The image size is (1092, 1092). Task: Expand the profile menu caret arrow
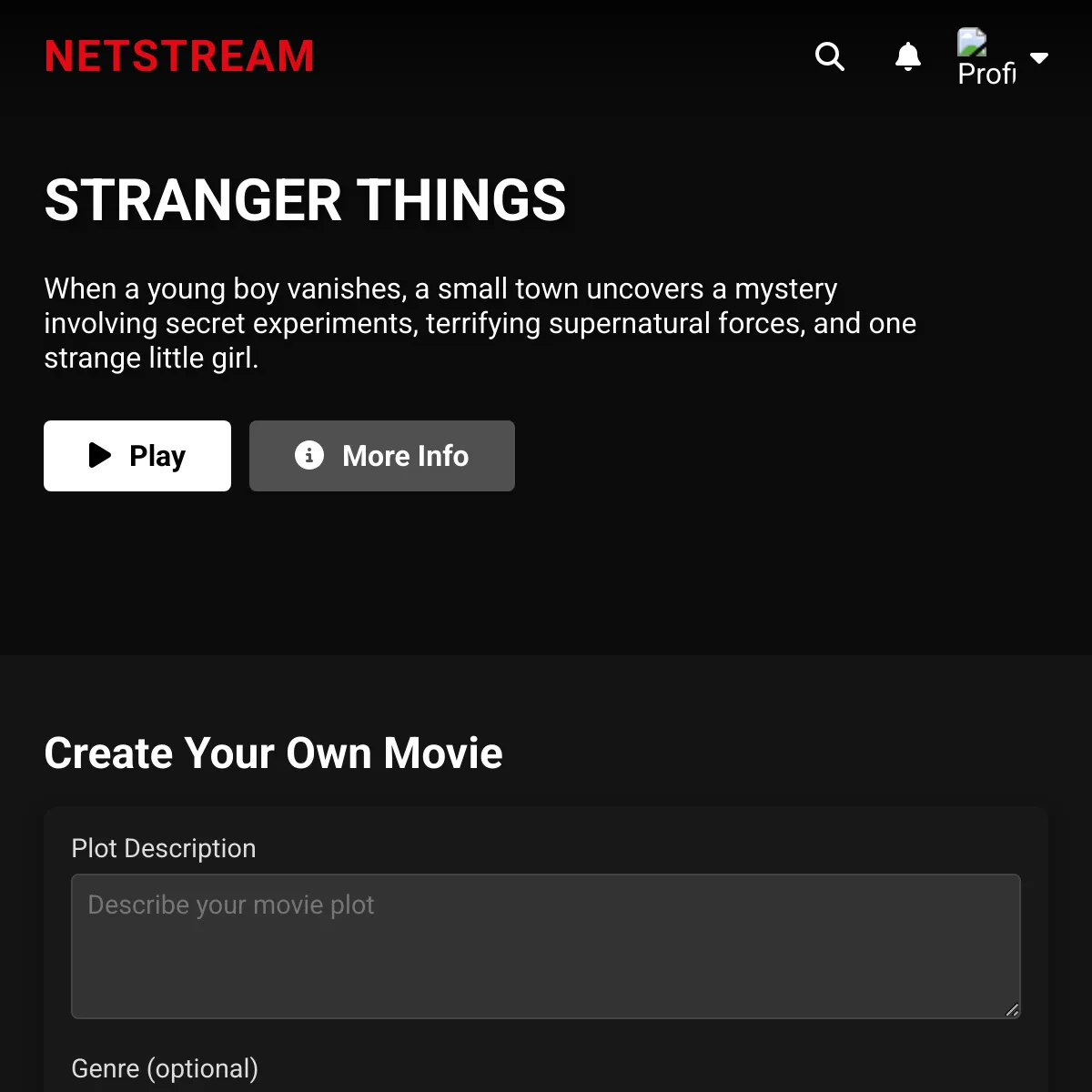[1039, 57]
